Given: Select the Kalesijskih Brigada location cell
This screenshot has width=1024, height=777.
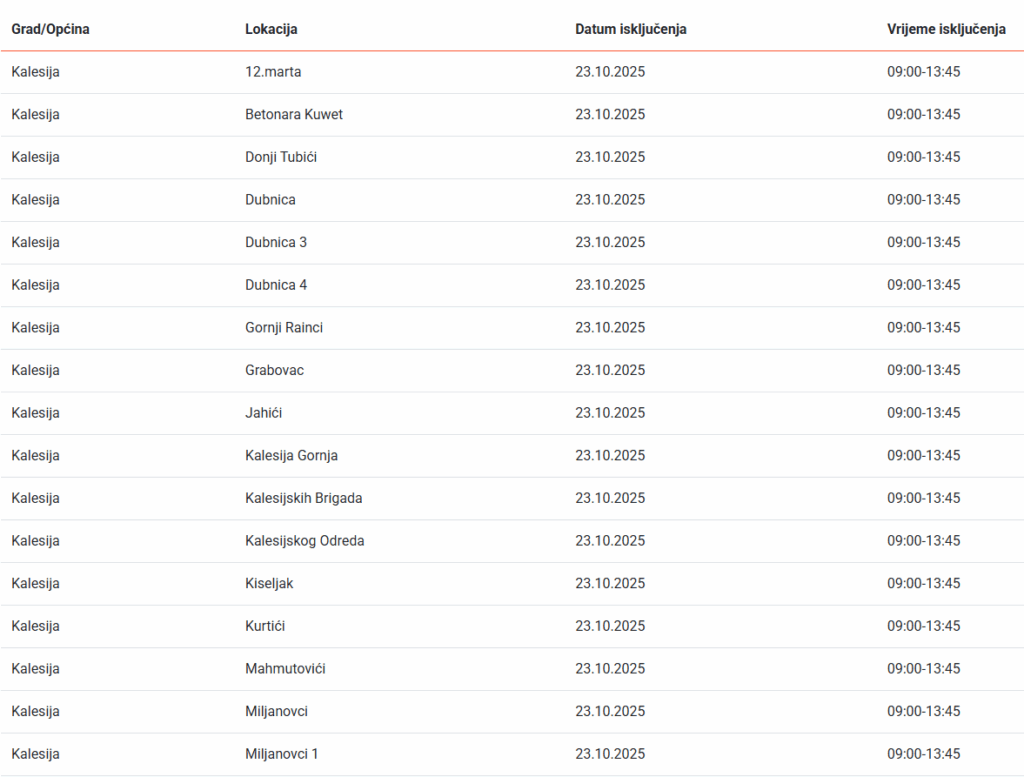Looking at the screenshot, I should coord(303,498).
